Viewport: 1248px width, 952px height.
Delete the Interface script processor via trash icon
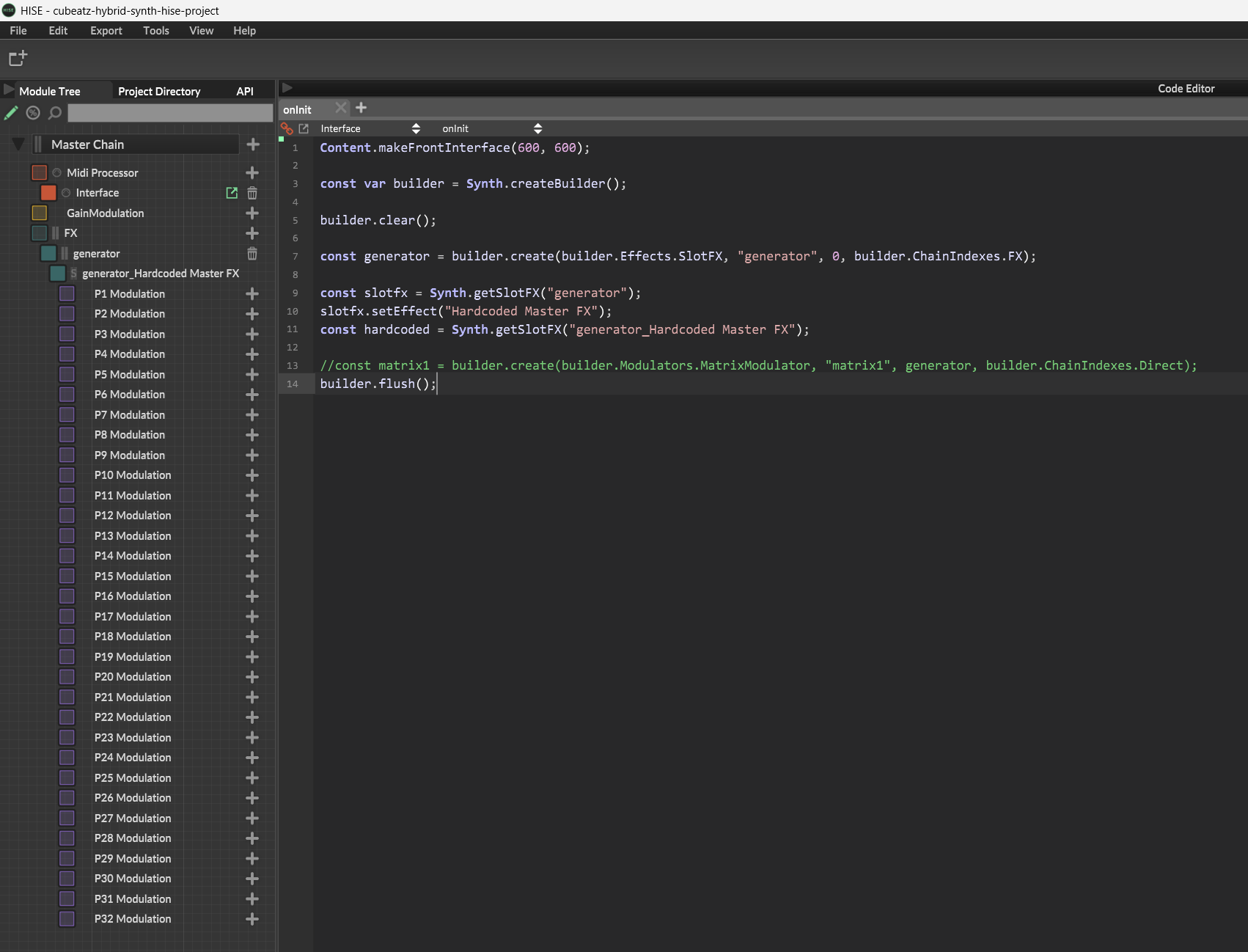coord(252,193)
